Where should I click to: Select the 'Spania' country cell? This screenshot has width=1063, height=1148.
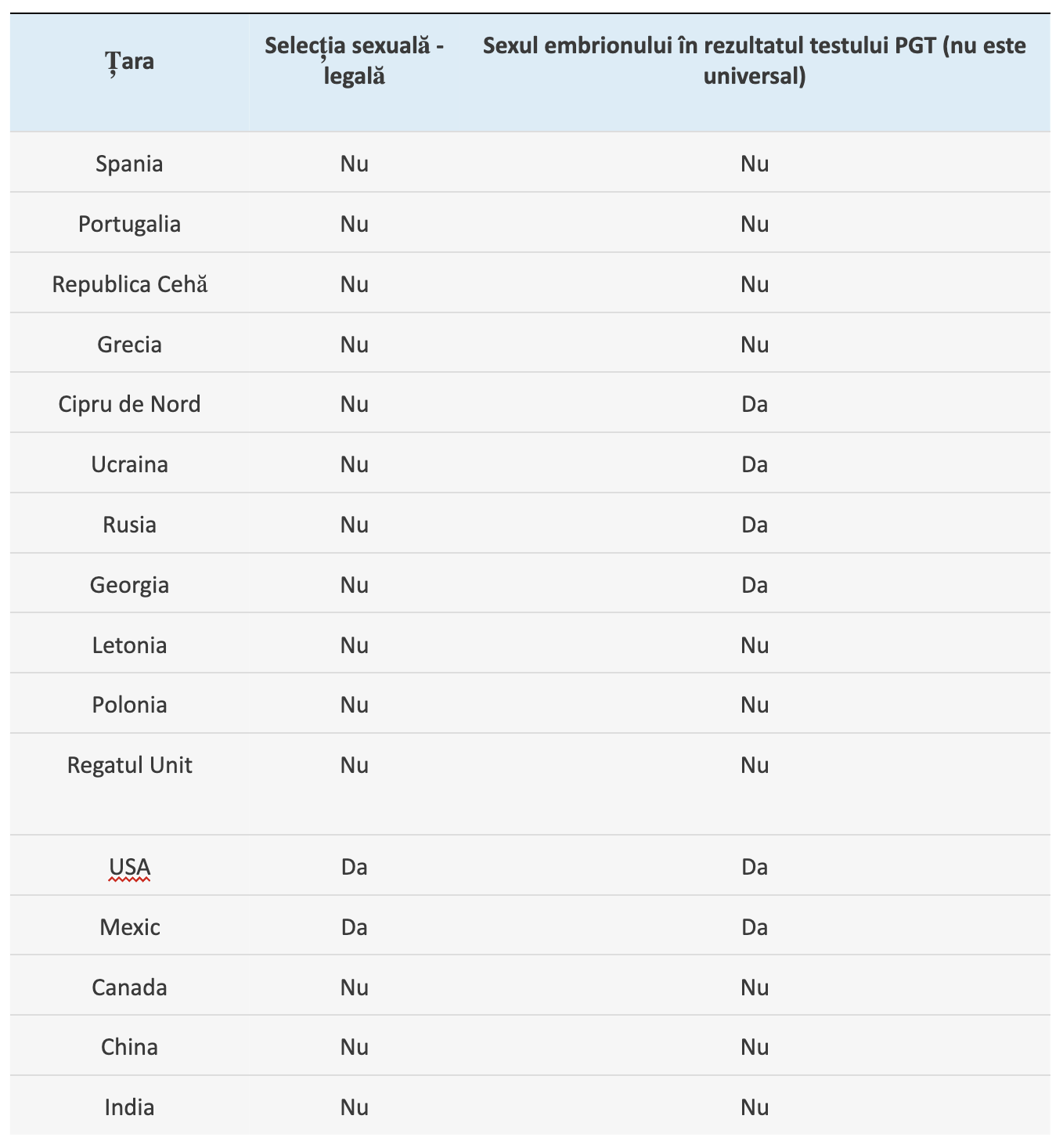(130, 164)
